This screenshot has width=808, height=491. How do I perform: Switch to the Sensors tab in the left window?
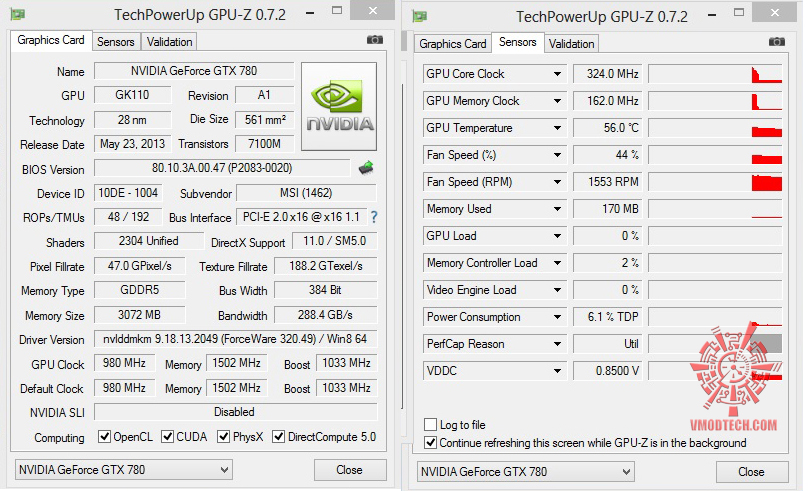tap(116, 42)
